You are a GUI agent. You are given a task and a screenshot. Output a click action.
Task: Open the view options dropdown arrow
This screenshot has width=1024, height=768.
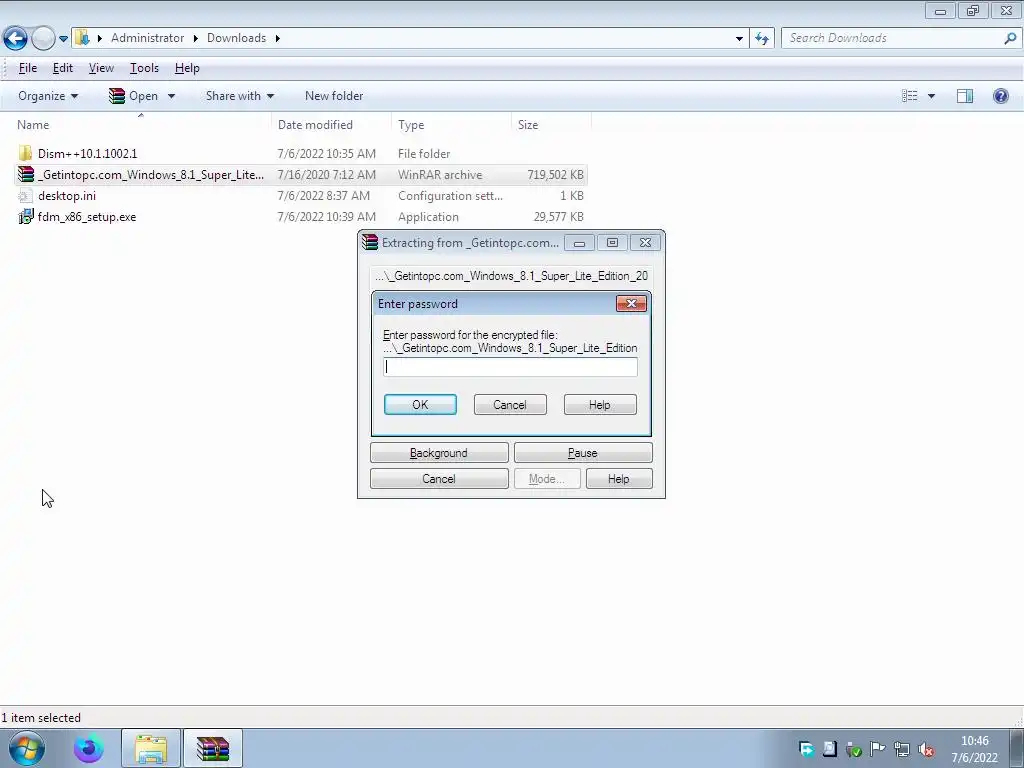click(931, 96)
